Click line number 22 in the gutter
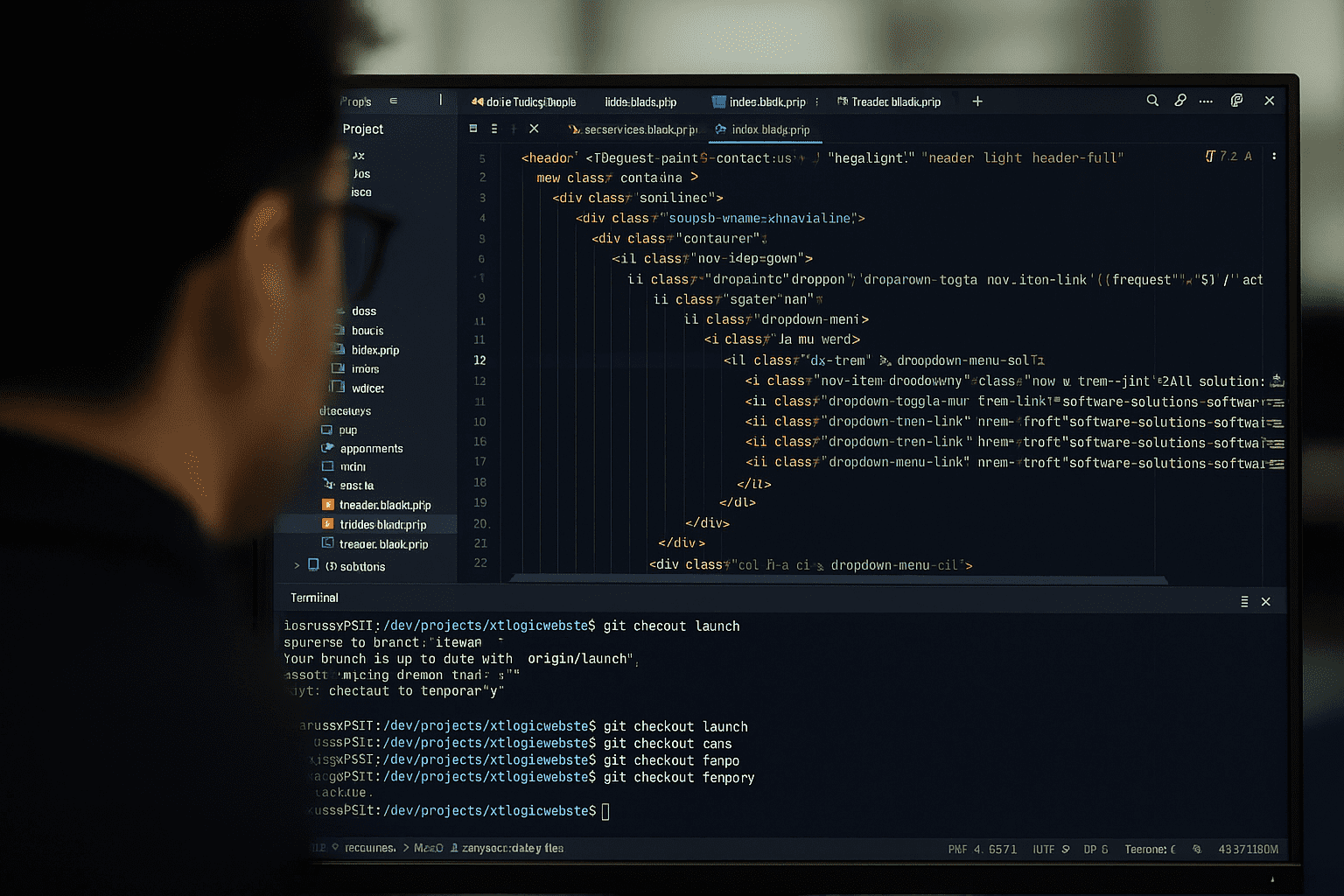1344x896 pixels. click(480, 563)
